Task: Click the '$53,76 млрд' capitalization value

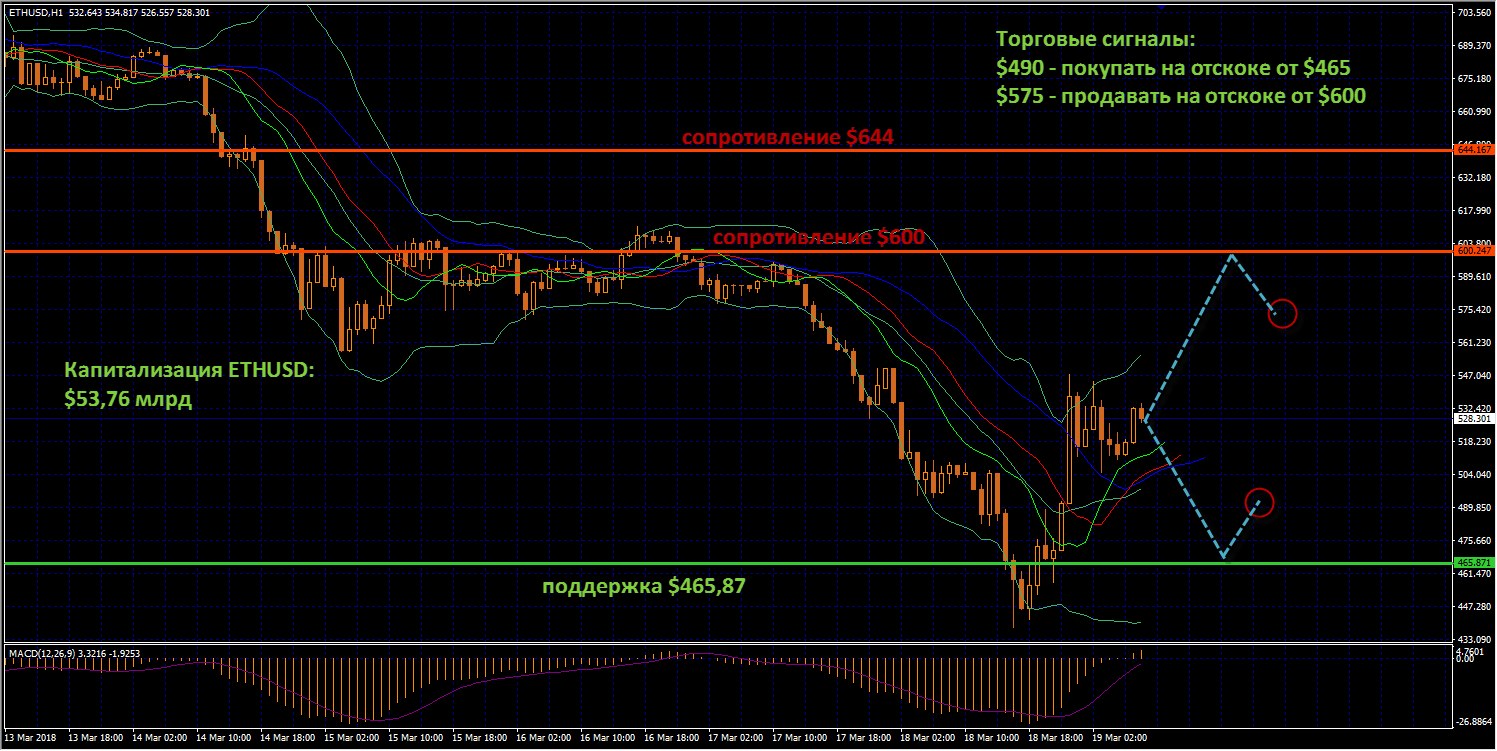Action: tap(128, 398)
